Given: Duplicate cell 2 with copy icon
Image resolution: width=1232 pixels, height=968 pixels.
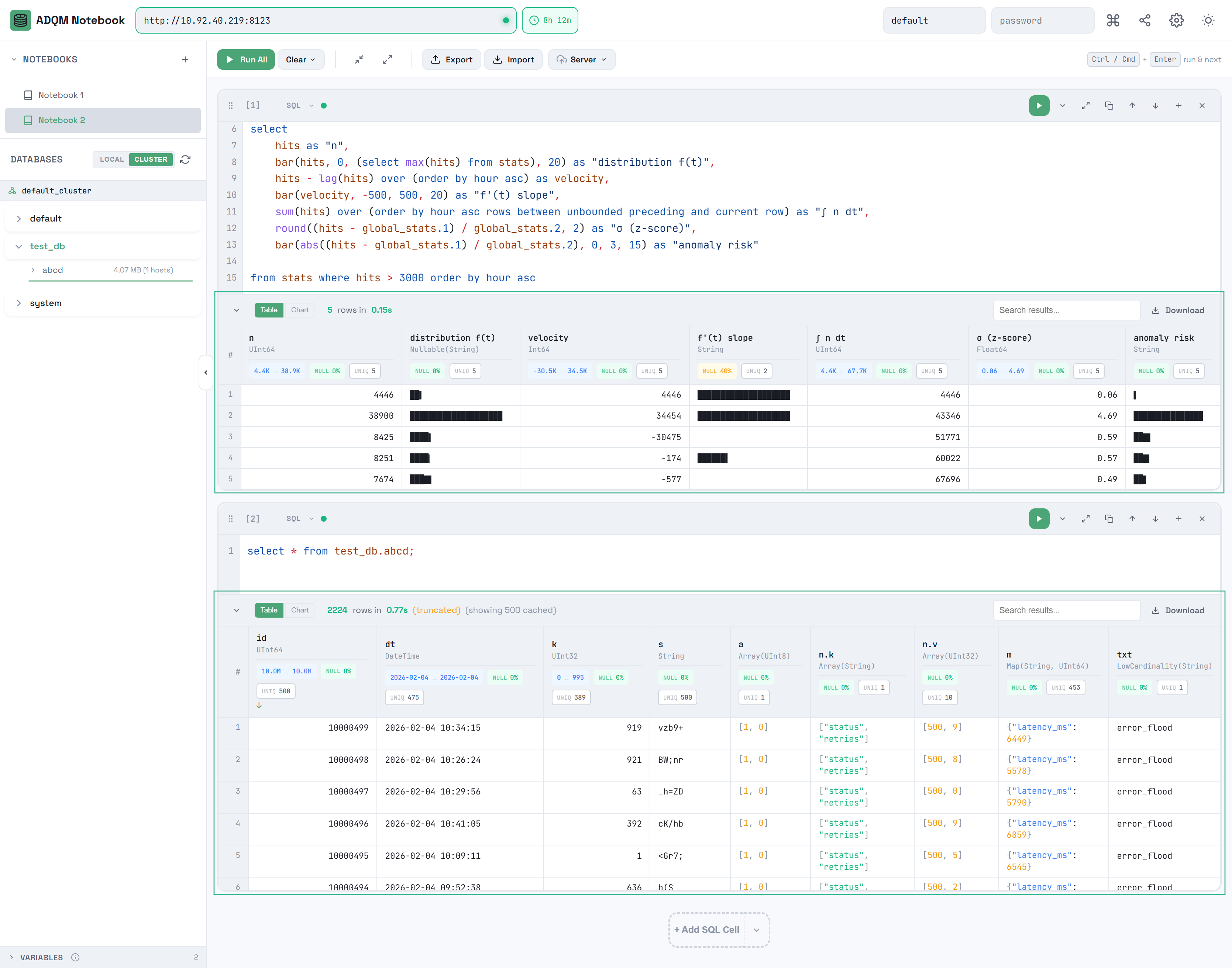Looking at the screenshot, I should click(1108, 519).
